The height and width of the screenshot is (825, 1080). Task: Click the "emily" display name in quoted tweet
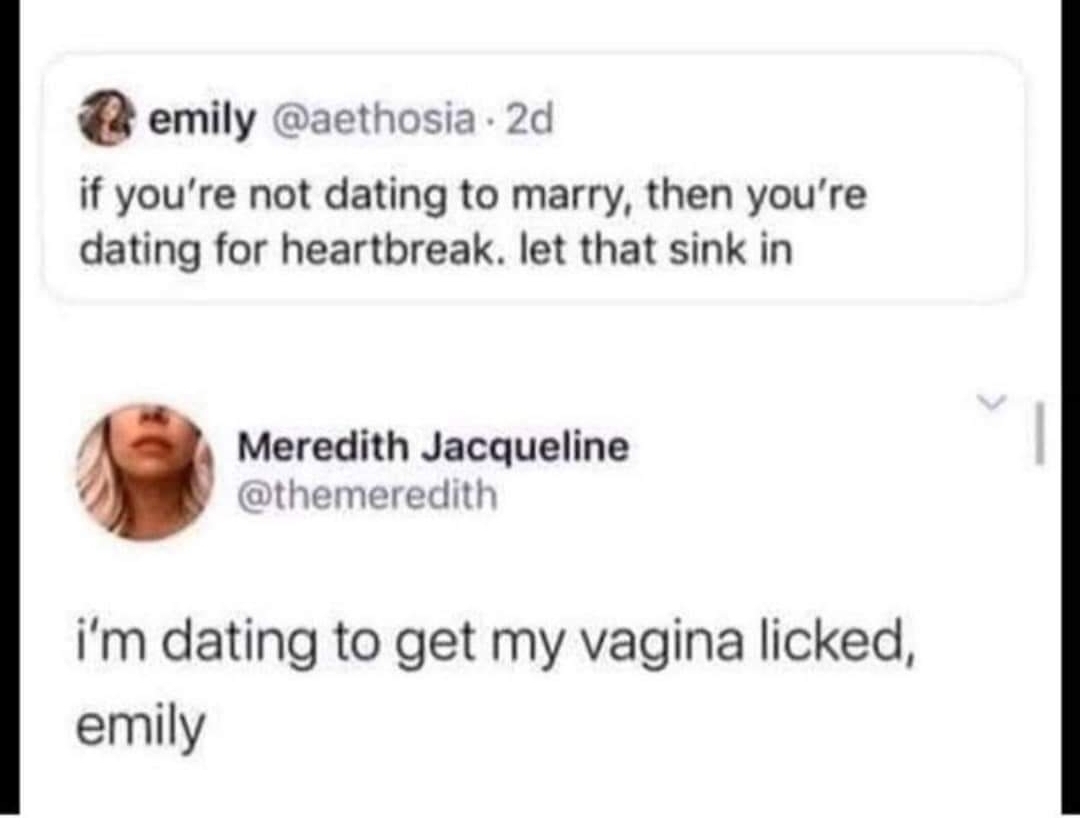point(202,123)
